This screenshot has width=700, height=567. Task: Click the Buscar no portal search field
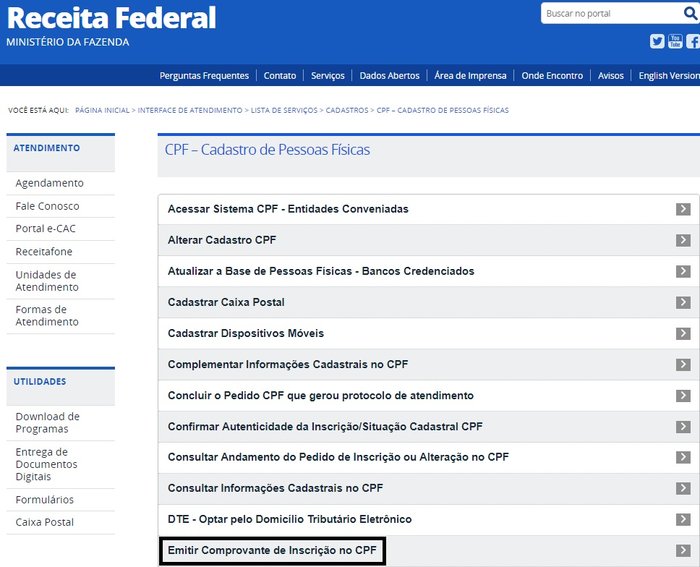click(x=612, y=13)
